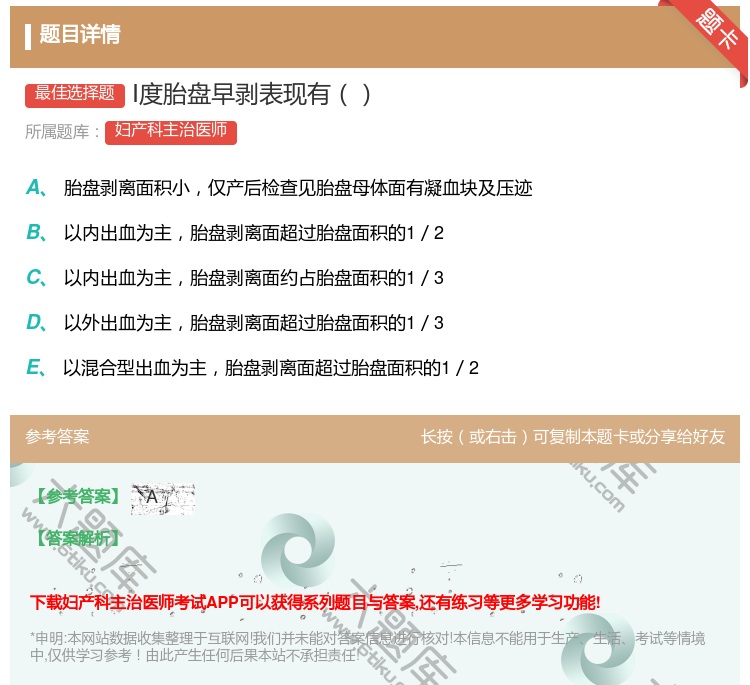Click the 申明 disclaimer text
The image size is (750, 685).
[367, 646]
